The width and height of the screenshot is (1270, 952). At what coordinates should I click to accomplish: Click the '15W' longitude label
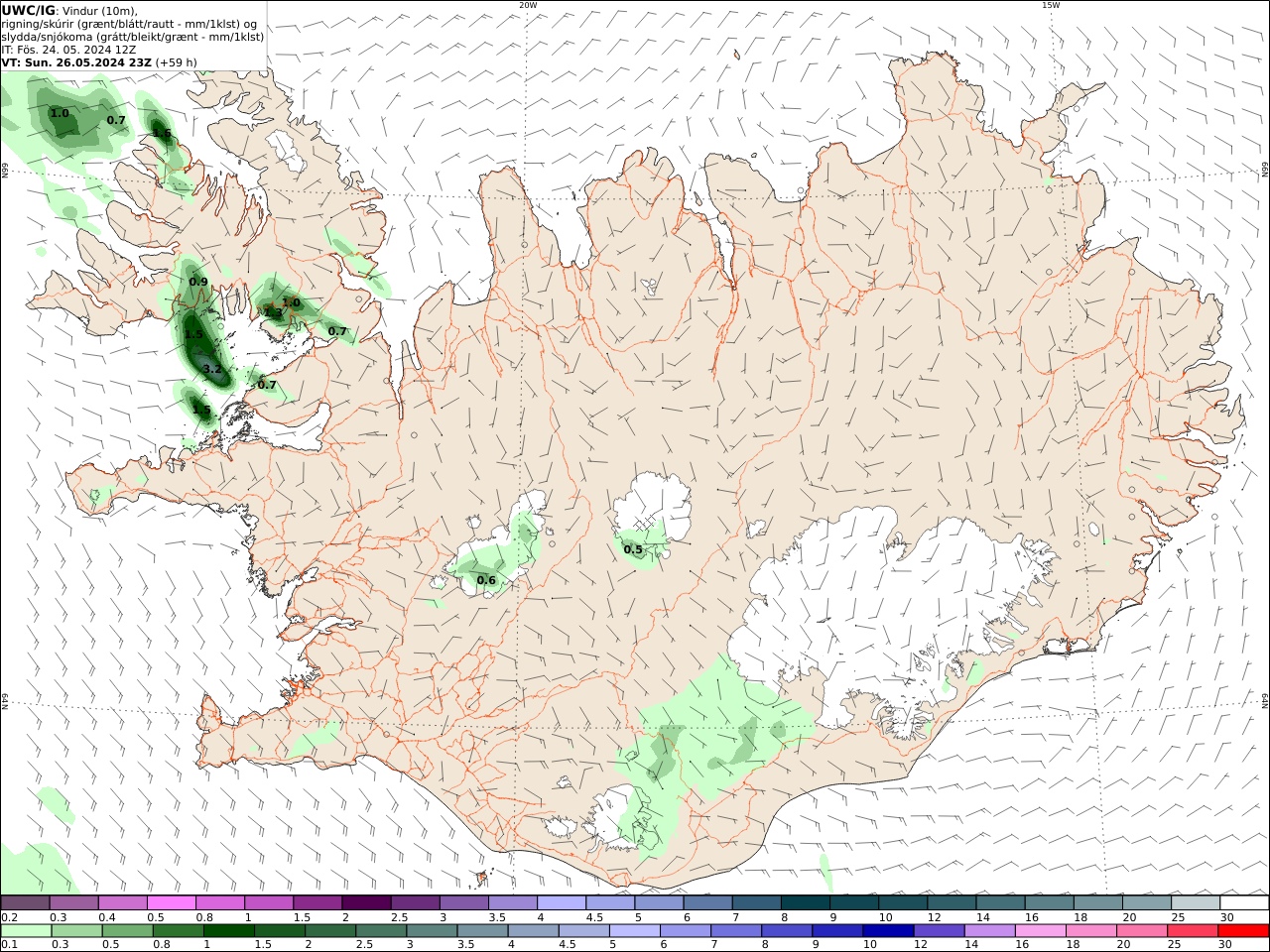pyautogui.click(x=1051, y=5)
